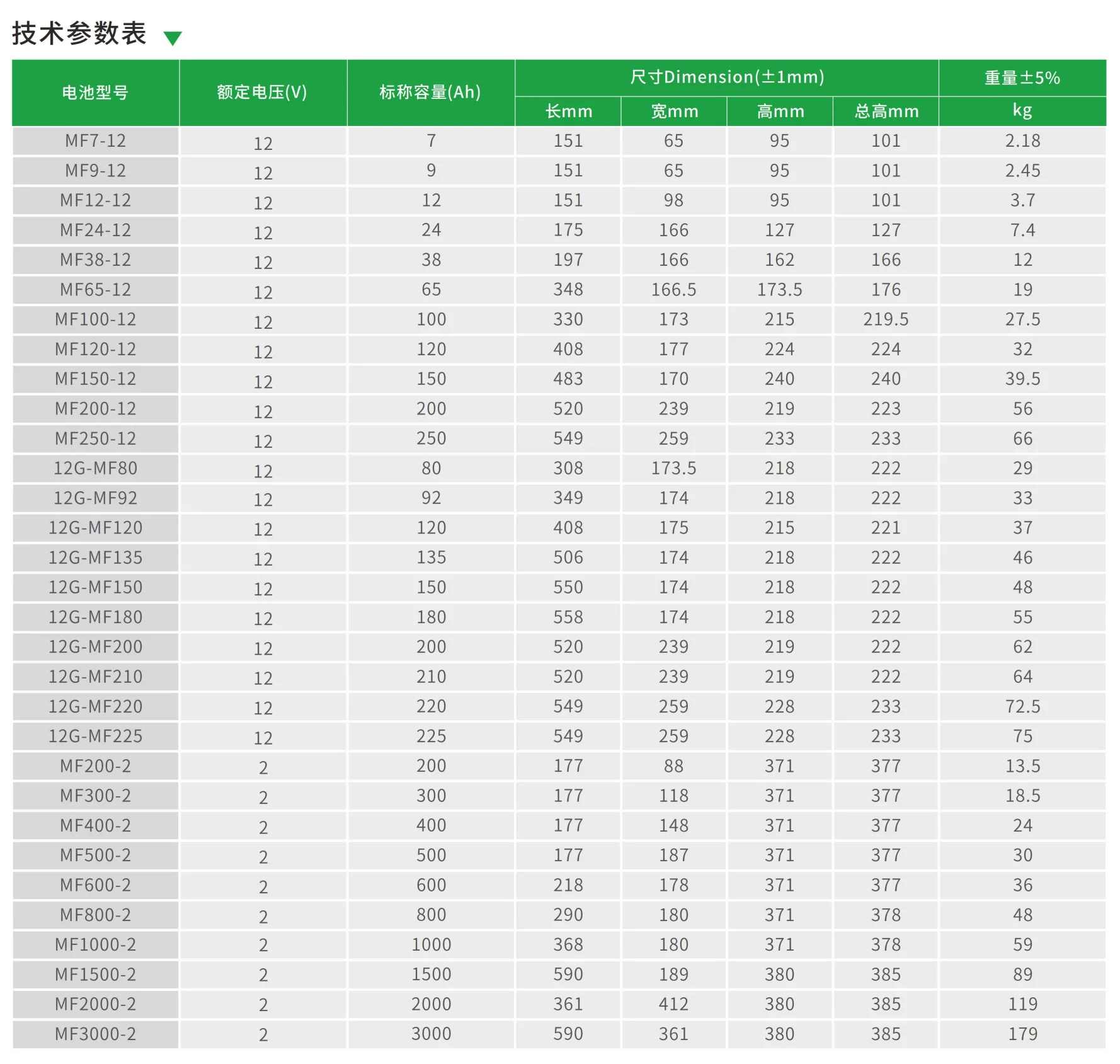The height and width of the screenshot is (1064, 1120).
Task: Select model cell 12G-MF180
Action: pos(96,617)
